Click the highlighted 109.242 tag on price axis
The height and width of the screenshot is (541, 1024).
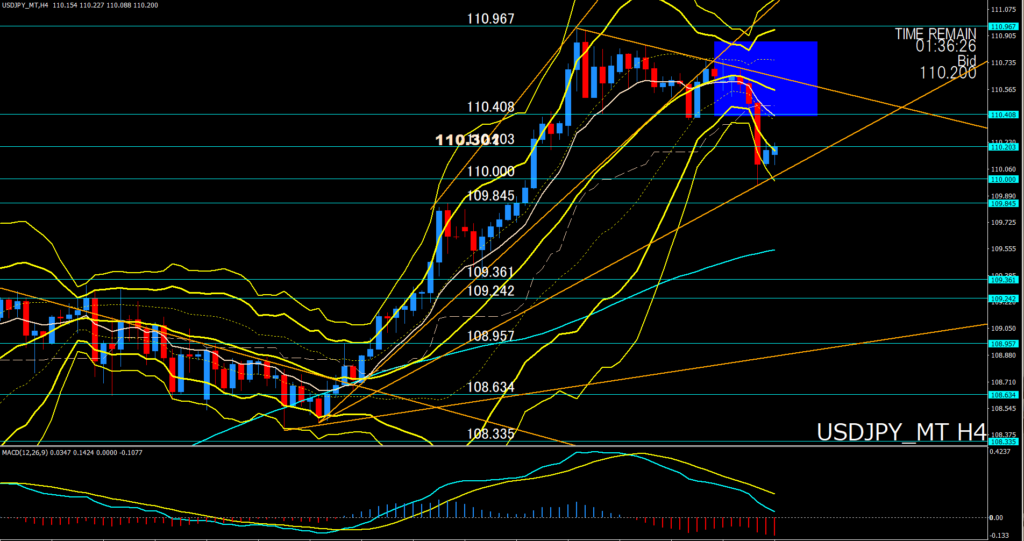click(1002, 299)
